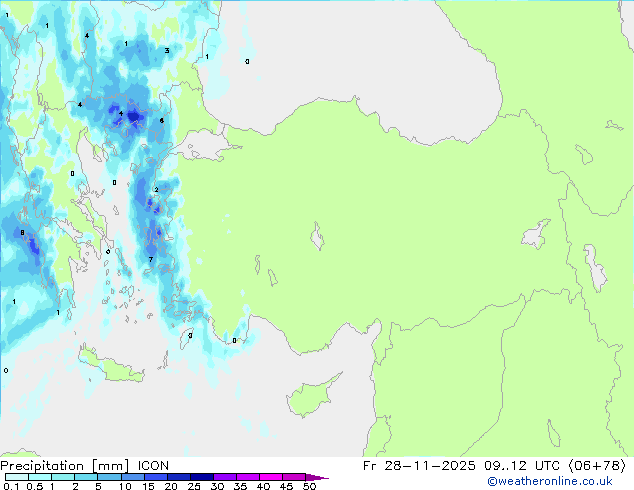Click the 'Precipitation [mm] ICON' title
634x490 pixels.
(x=85, y=466)
